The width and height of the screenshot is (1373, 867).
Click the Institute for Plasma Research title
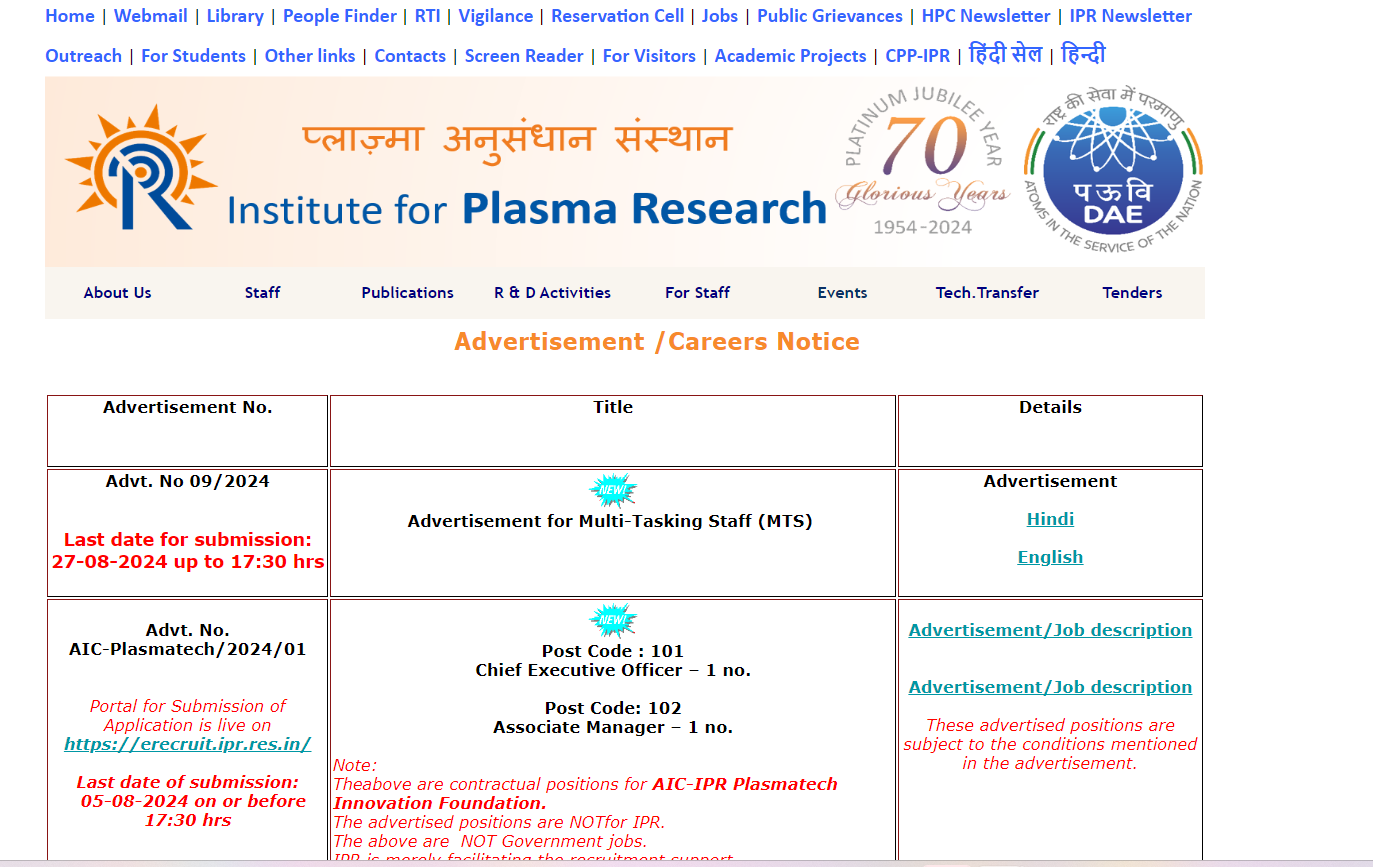(527, 209)
